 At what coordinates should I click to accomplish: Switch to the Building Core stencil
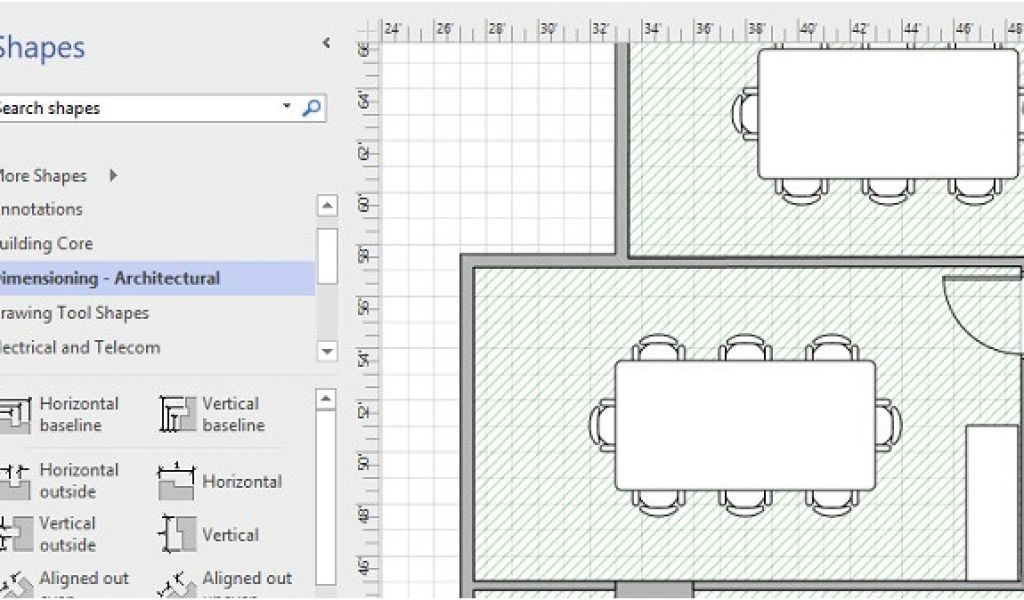click(47, 244)
